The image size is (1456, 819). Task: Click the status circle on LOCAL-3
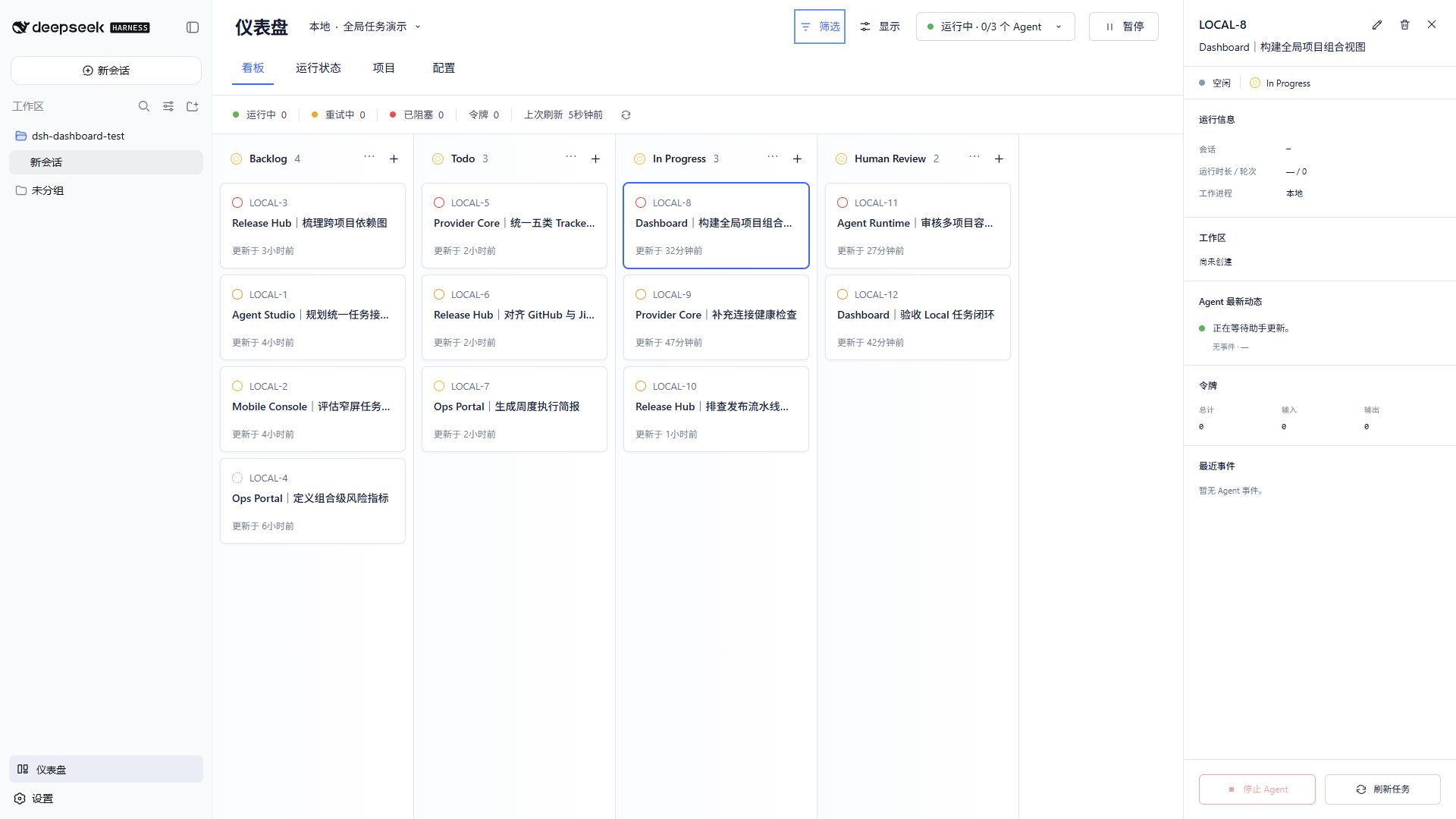(237, 202)
